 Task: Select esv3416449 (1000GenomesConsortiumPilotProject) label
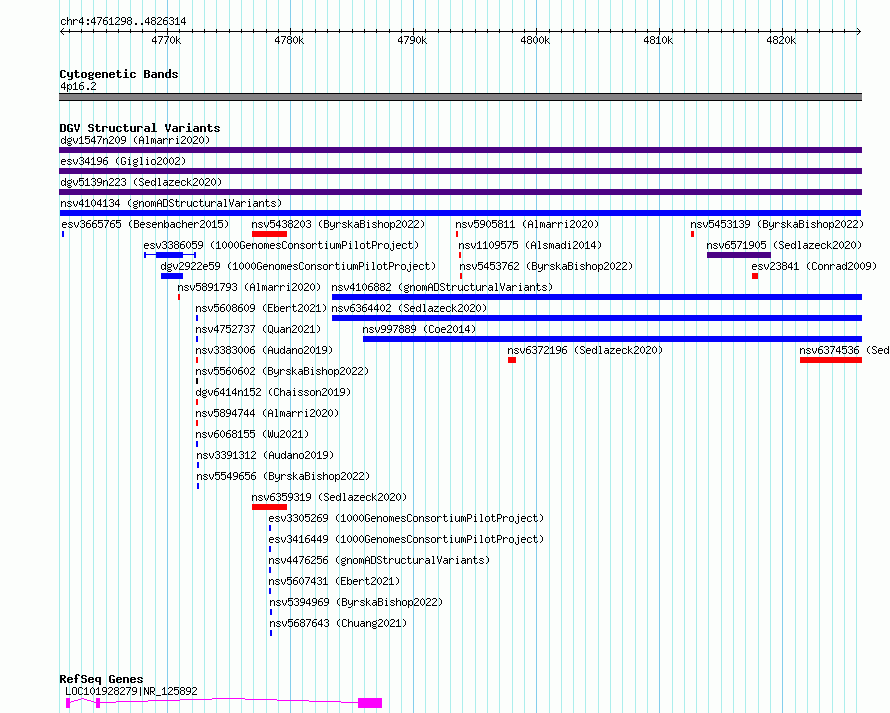pyautogui.click(x=406, y=539)
